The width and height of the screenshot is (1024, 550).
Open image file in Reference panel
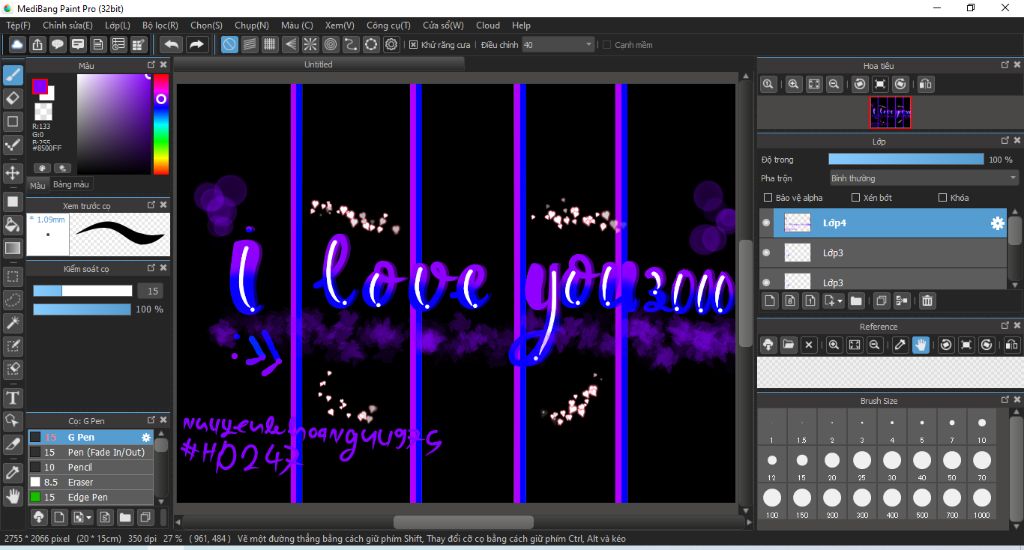click(x=788, y=345)
